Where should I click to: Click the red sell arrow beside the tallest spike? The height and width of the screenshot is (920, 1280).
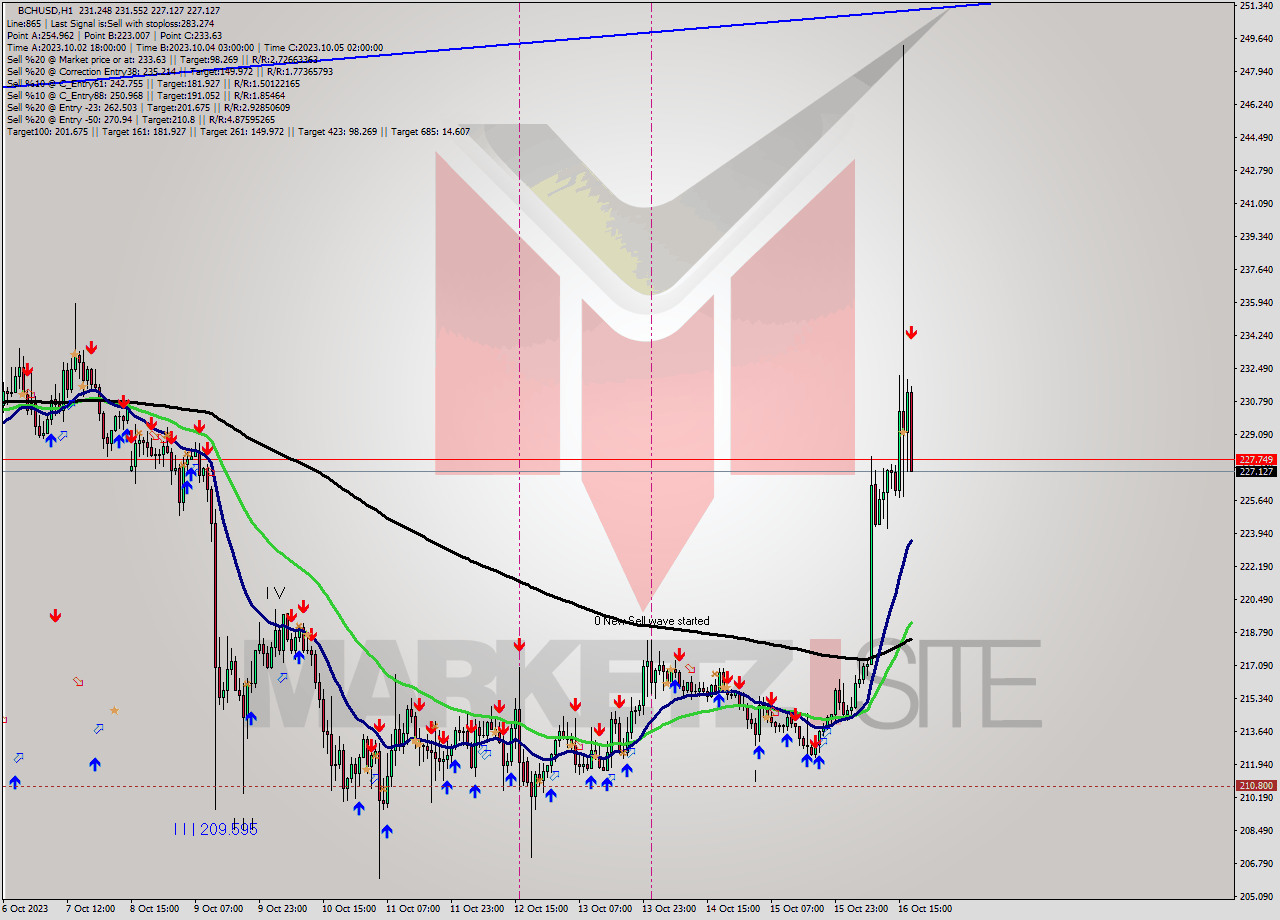tap(911, 332)
